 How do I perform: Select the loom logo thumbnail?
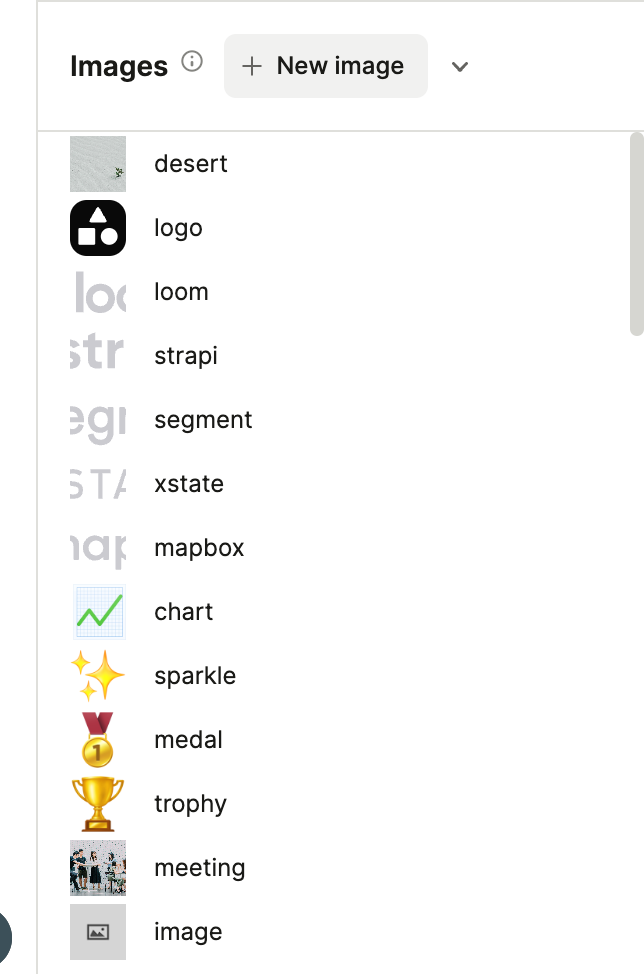coord(98,292)
